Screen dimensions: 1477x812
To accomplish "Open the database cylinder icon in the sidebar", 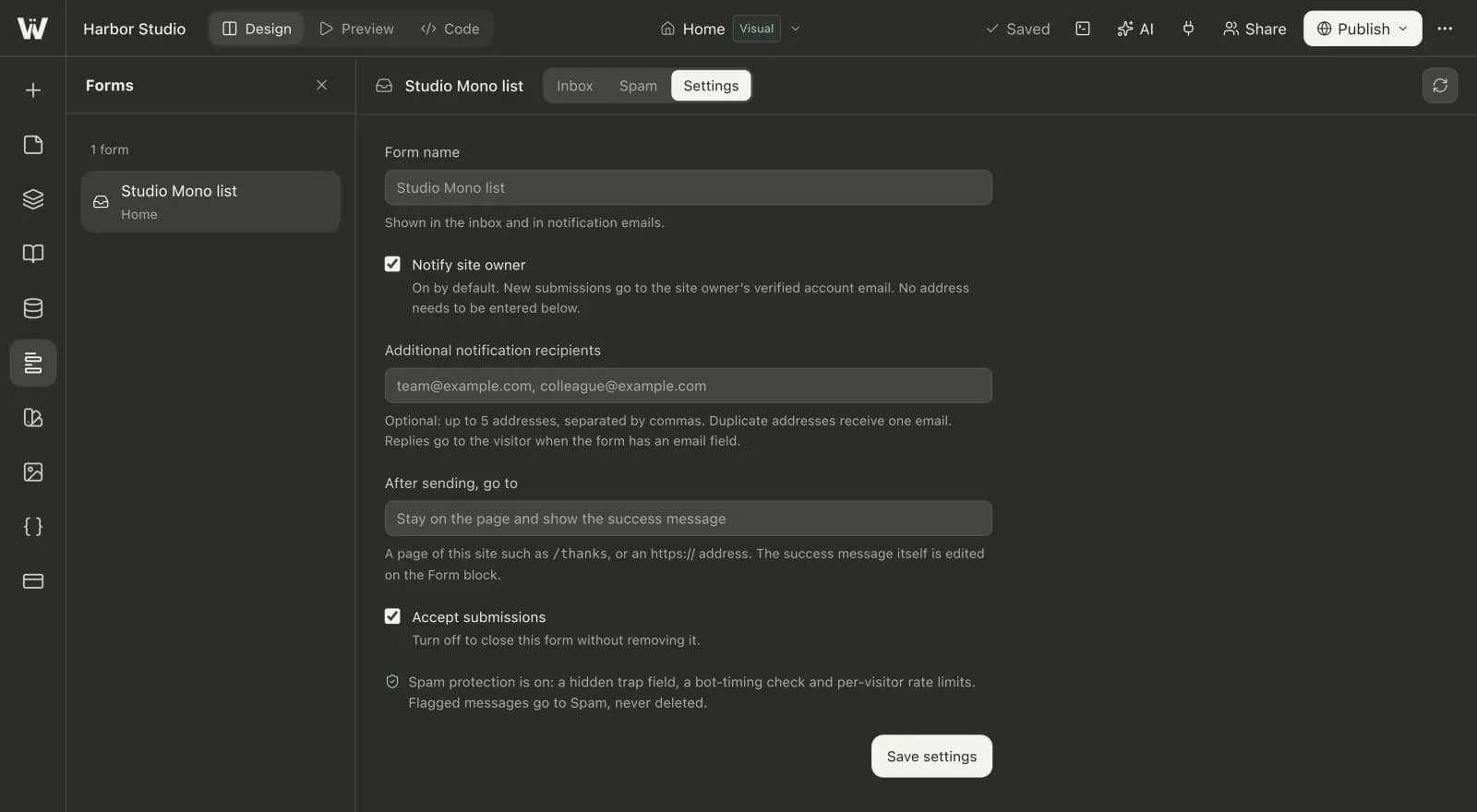I will (33, 308).
